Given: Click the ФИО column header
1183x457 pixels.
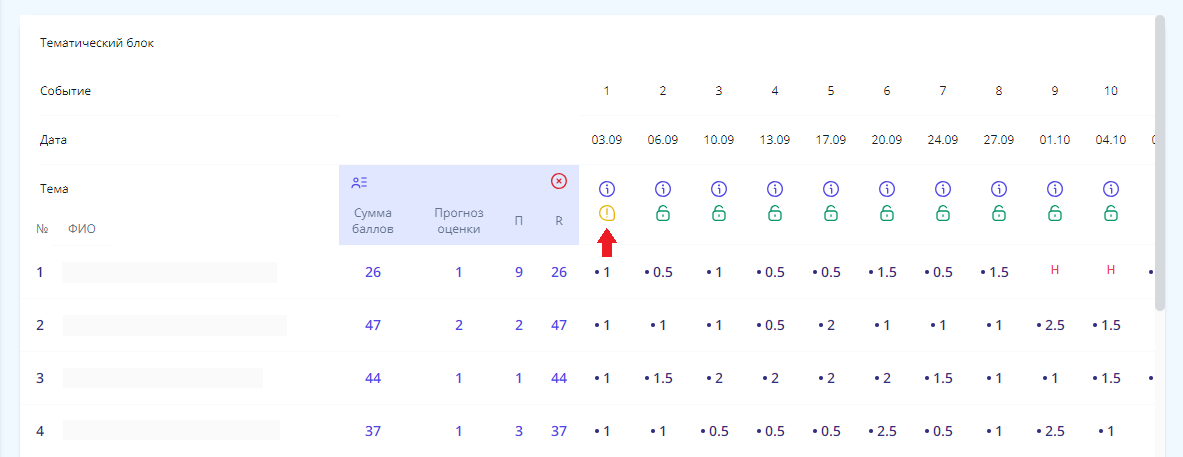Looking at the screenshot, I should (82, 228).
